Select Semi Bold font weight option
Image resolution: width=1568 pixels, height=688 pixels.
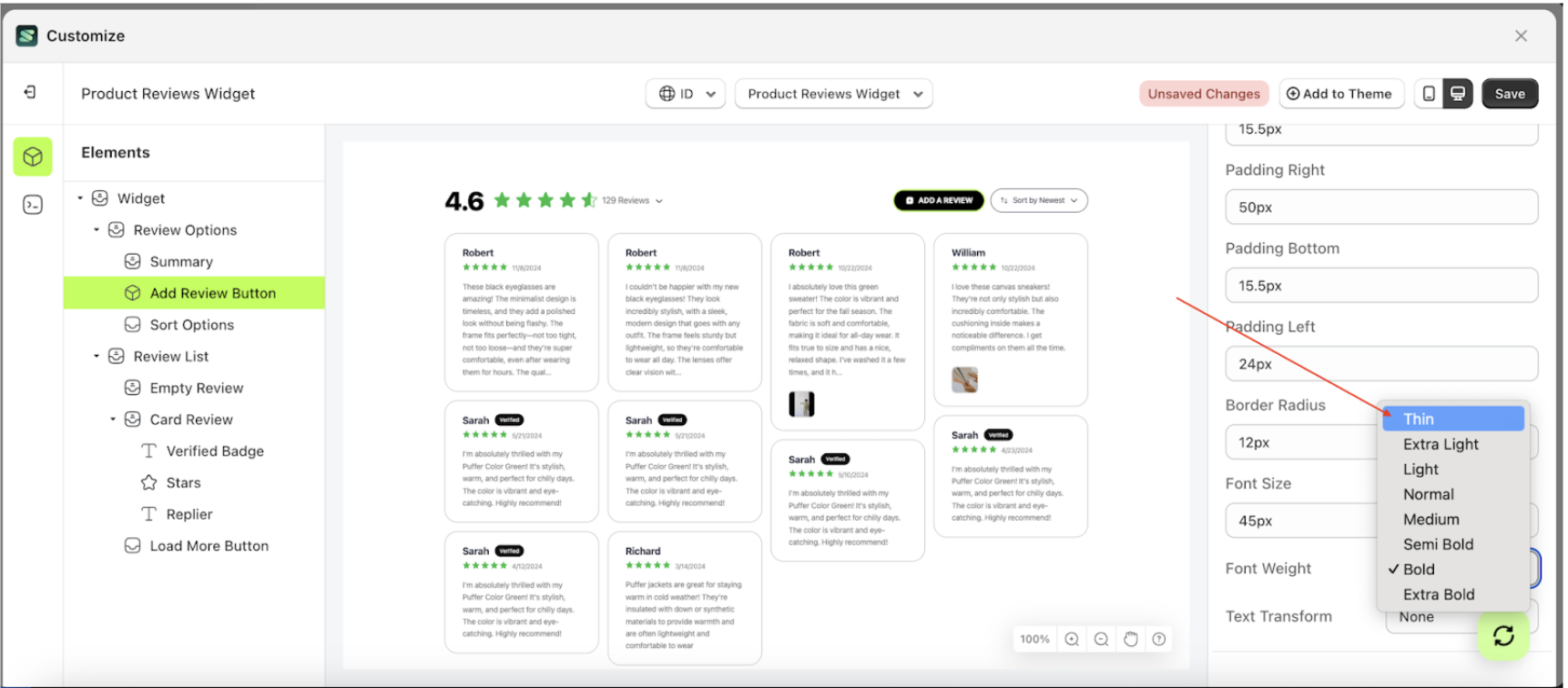[x=1453, y=544]
